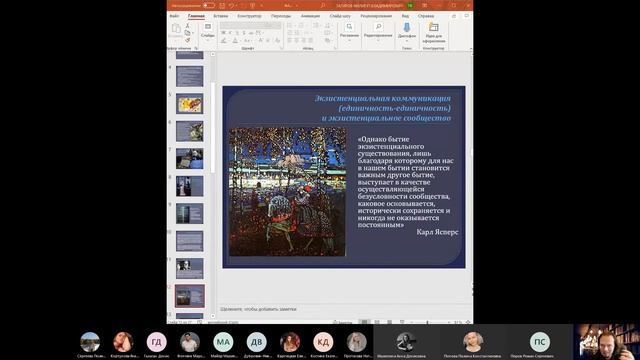Open the Рисование drawing dropdown
The height and width of the screenshot is (360, 640).
pyautogui.click(x=349, y=31)
